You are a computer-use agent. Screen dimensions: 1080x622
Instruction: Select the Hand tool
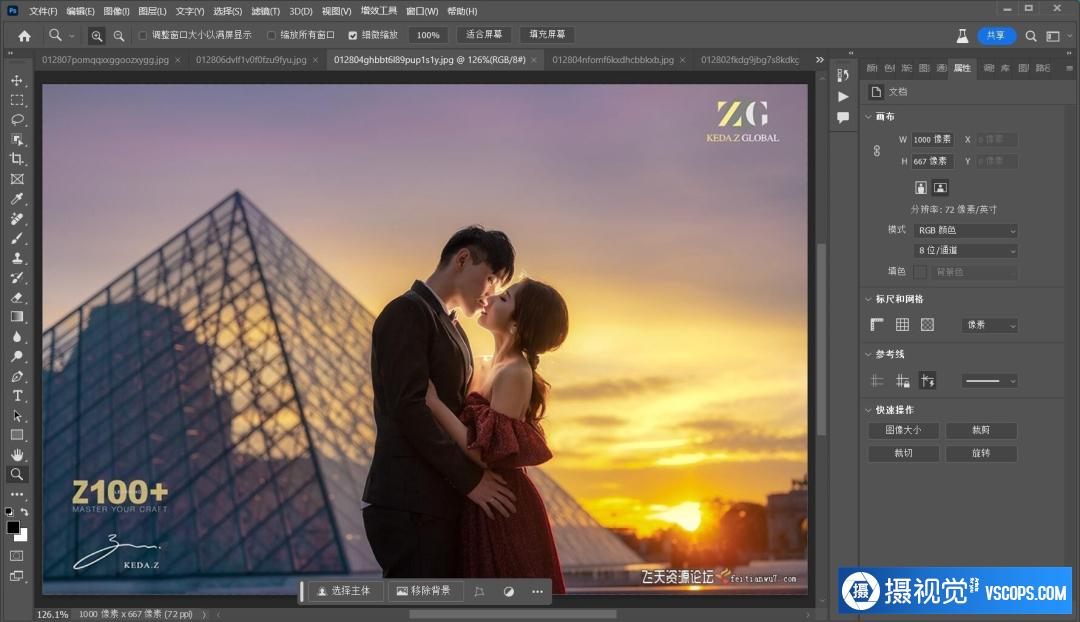point(17,455)
